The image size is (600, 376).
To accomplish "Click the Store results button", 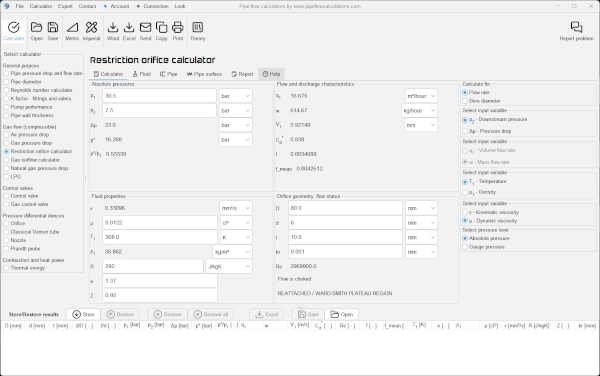I will pos(83,314).
